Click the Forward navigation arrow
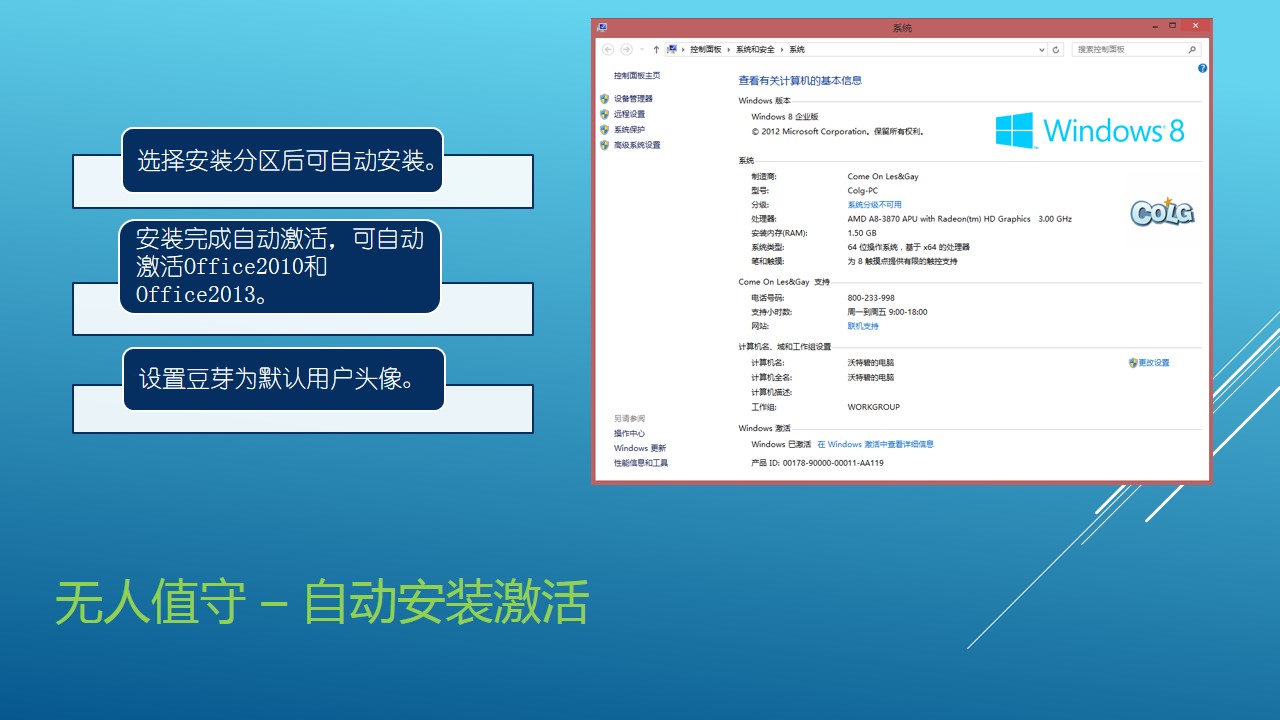This screenshot has width=1280, height=720. tap(626, 49)
